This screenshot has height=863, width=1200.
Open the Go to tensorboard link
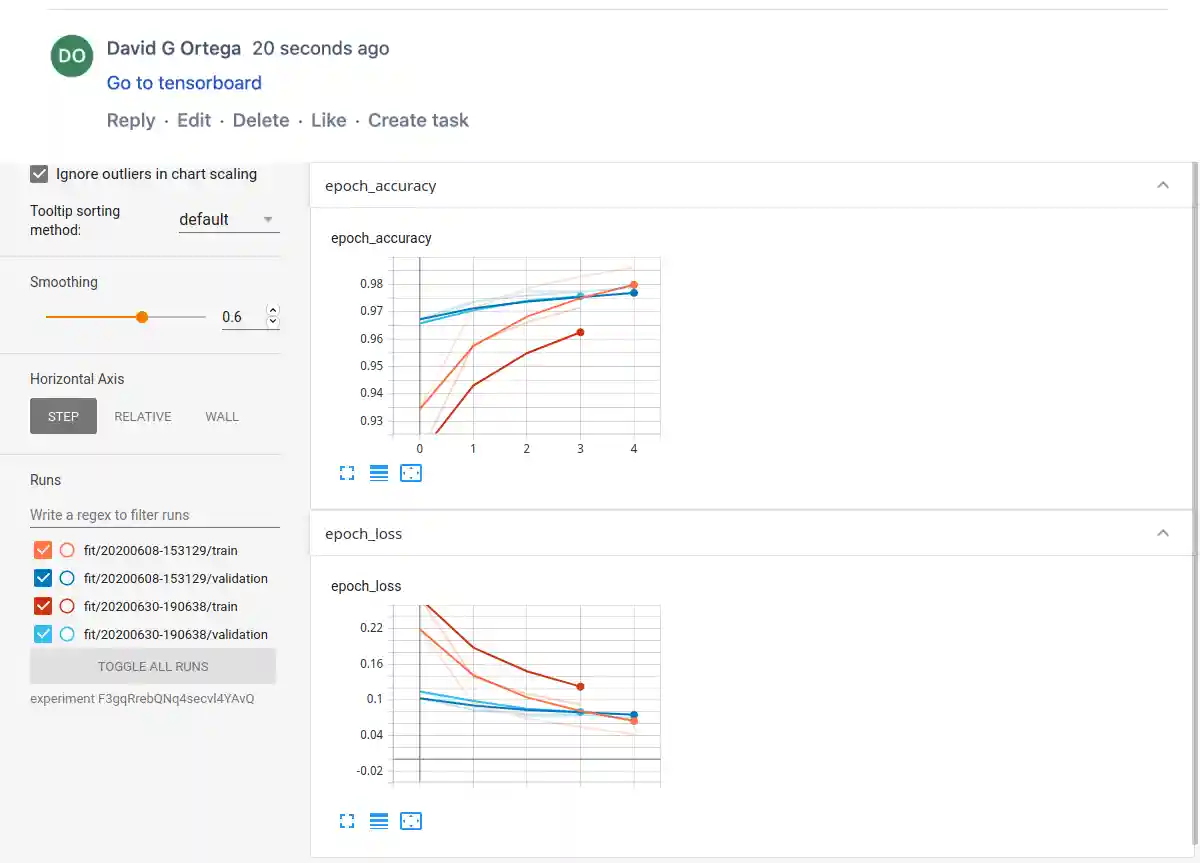point(184,82)
